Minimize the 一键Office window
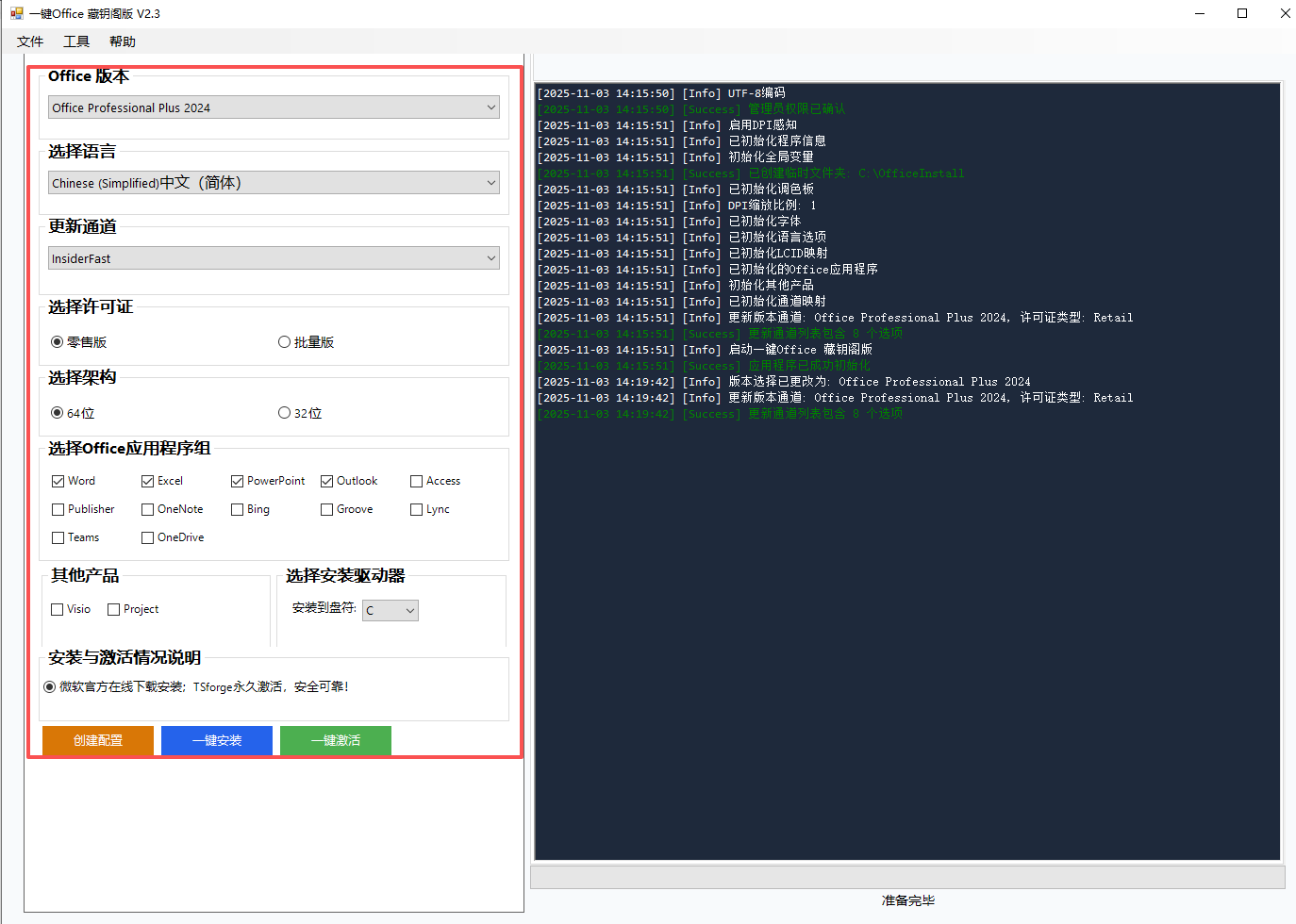 pyautogui.click(x=1200, y=13)
